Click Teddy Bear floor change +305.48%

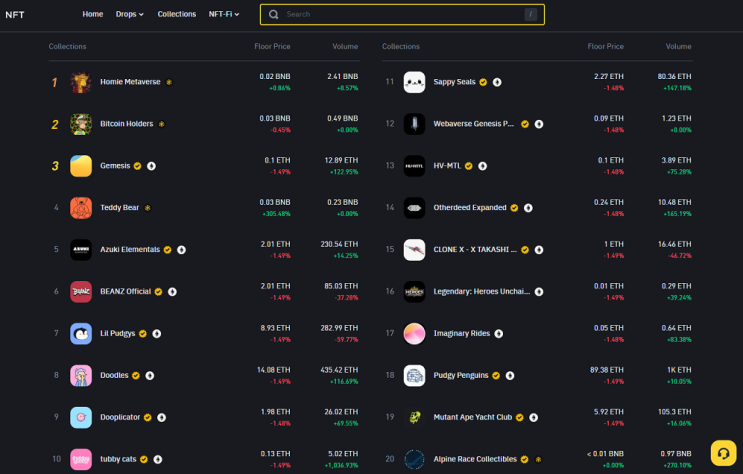click(x=276, y=214)
